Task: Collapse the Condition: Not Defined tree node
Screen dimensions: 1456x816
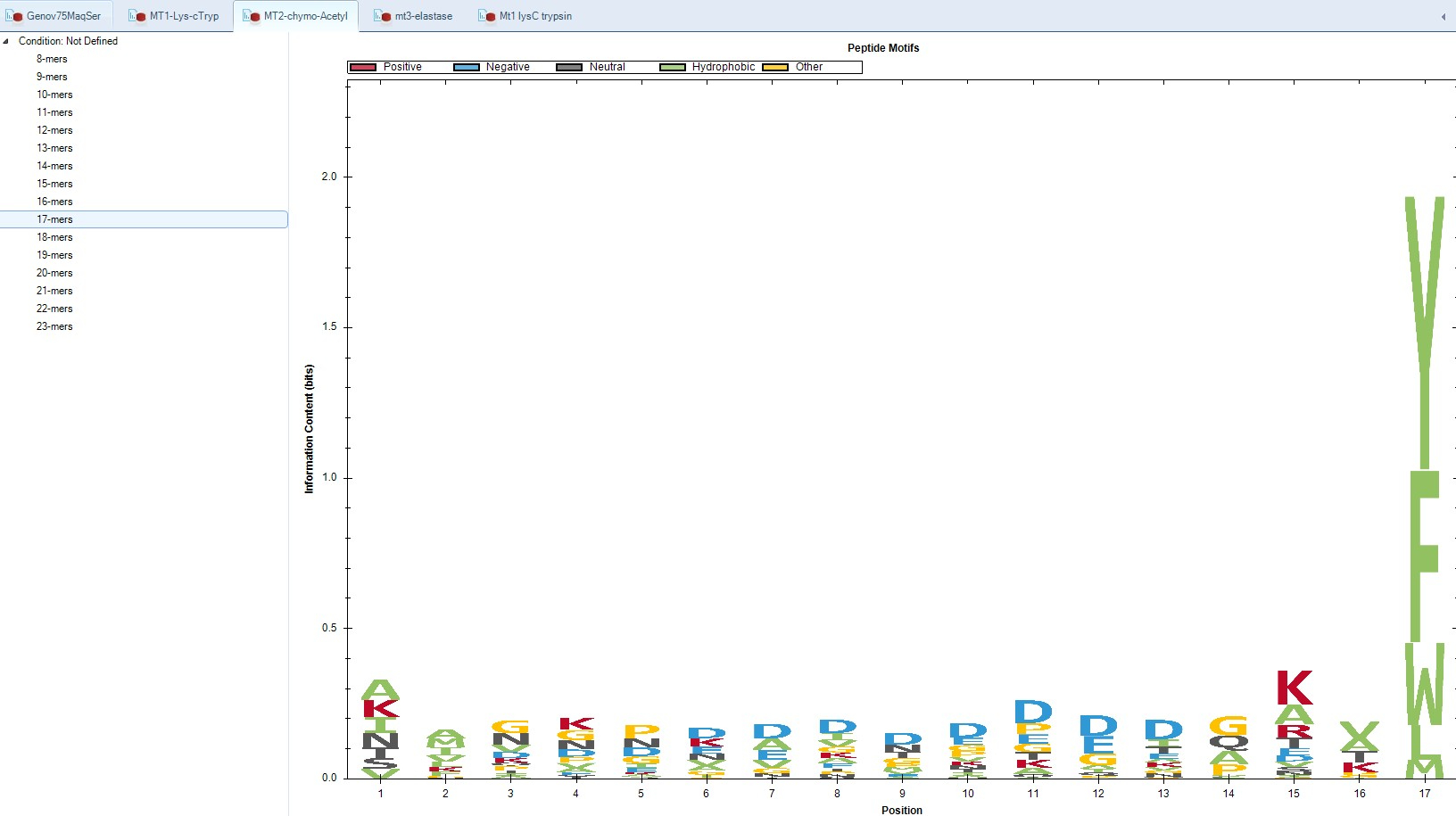Action: point(6,41)
